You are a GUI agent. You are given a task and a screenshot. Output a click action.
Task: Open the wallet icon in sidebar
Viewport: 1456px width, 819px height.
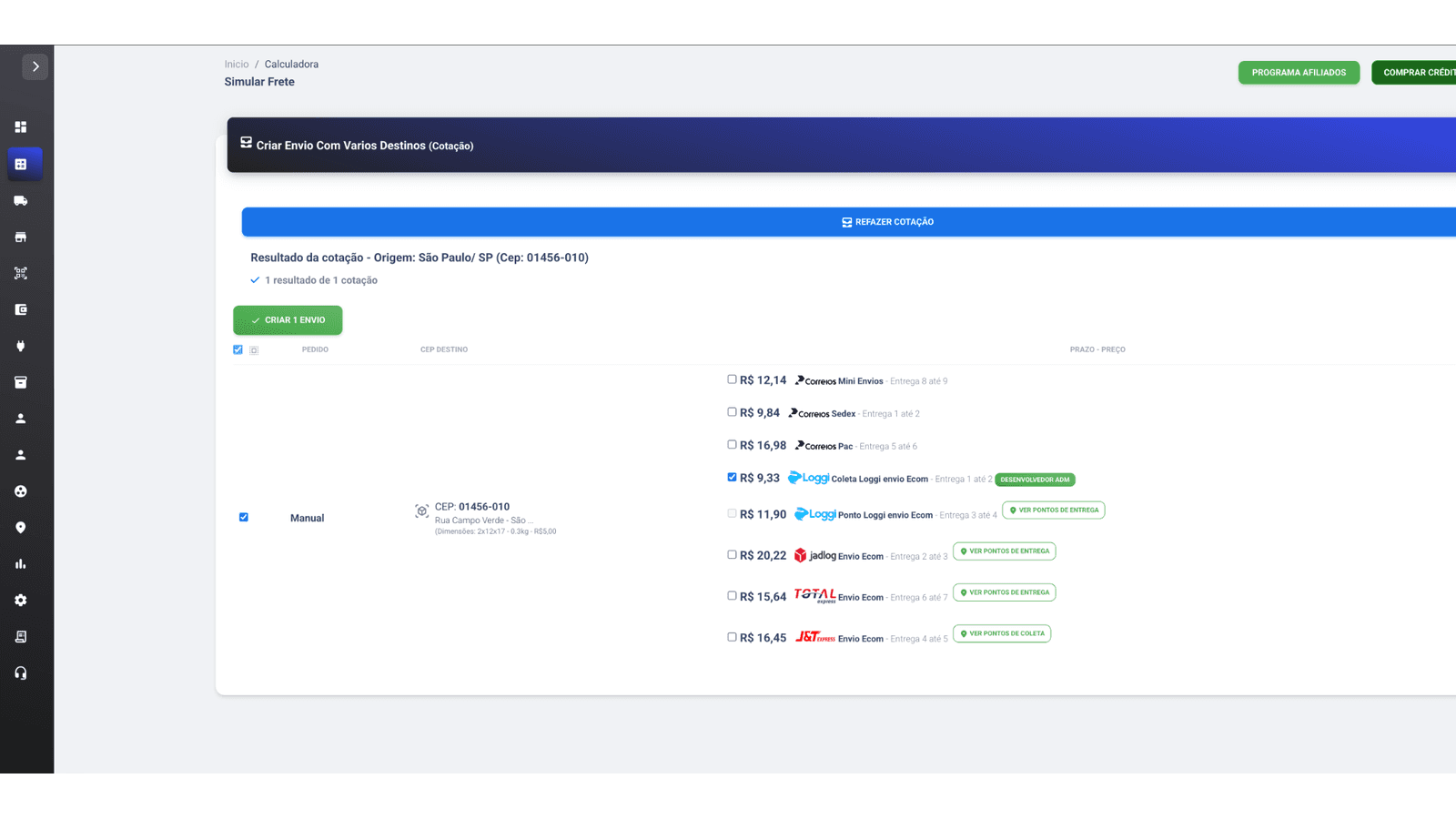[20, 309]
